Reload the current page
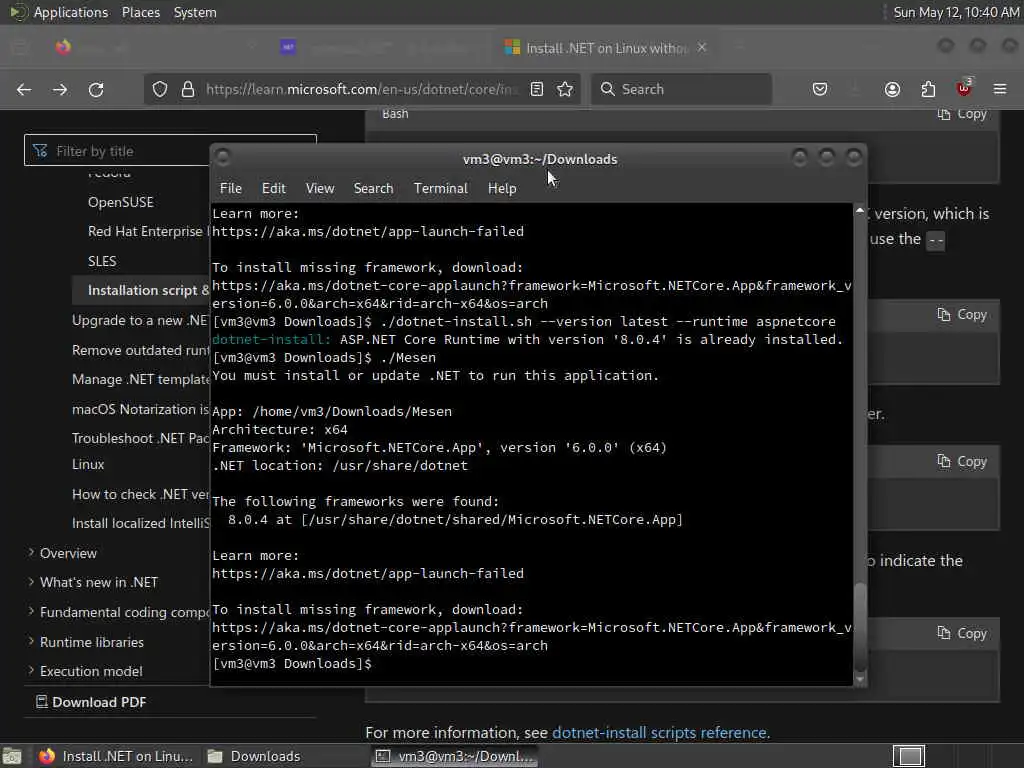The image size is (1024, 768). 96,89
